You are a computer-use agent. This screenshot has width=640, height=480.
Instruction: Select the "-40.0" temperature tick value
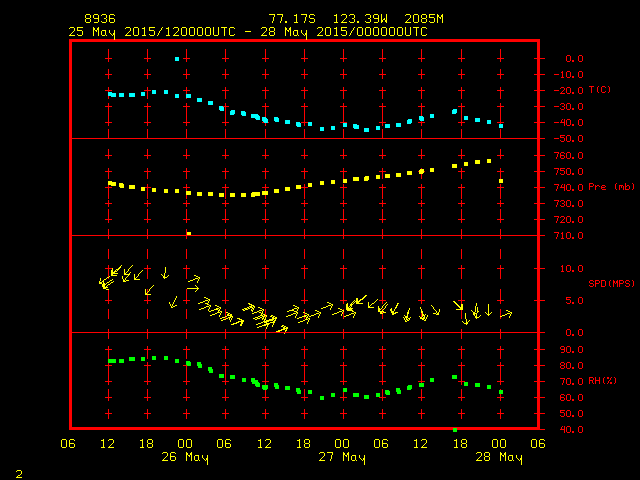point(569,122)
